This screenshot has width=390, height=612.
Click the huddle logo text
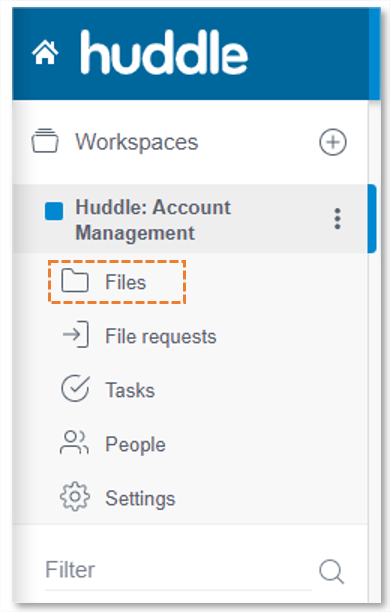pyautogui.click(x=164, y=52)
